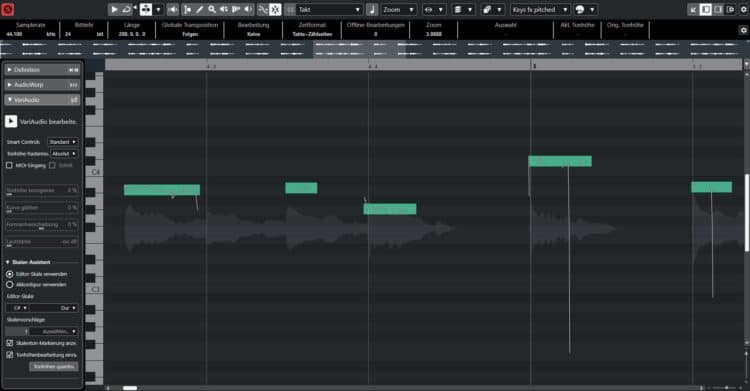The width and height of the screenshot is (750, 391).
Task: Start audition playback in the toolbar
Action: pyautogui.click(x=114, y=10)
